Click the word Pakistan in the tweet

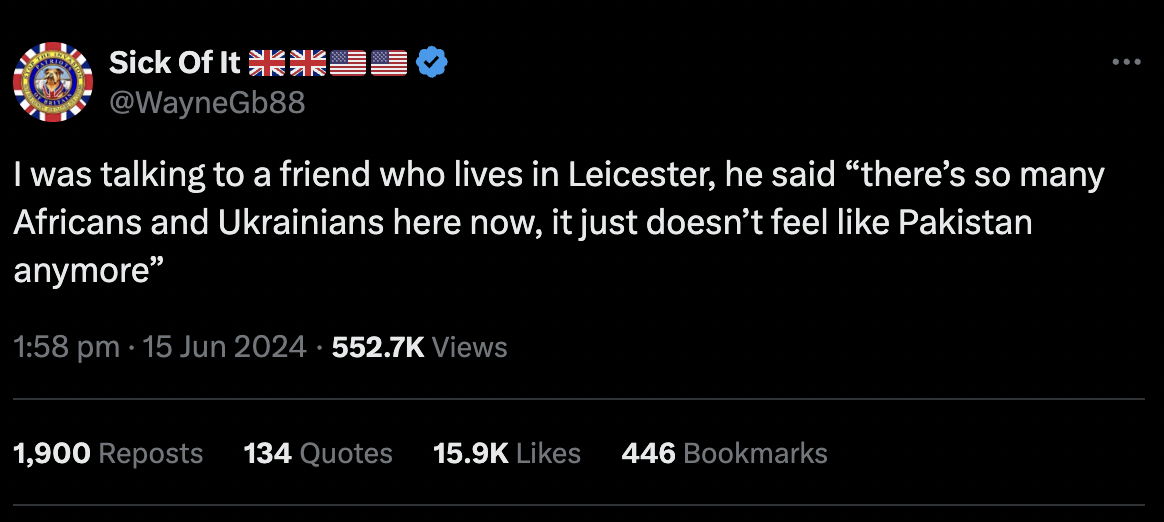coord(965,223)
